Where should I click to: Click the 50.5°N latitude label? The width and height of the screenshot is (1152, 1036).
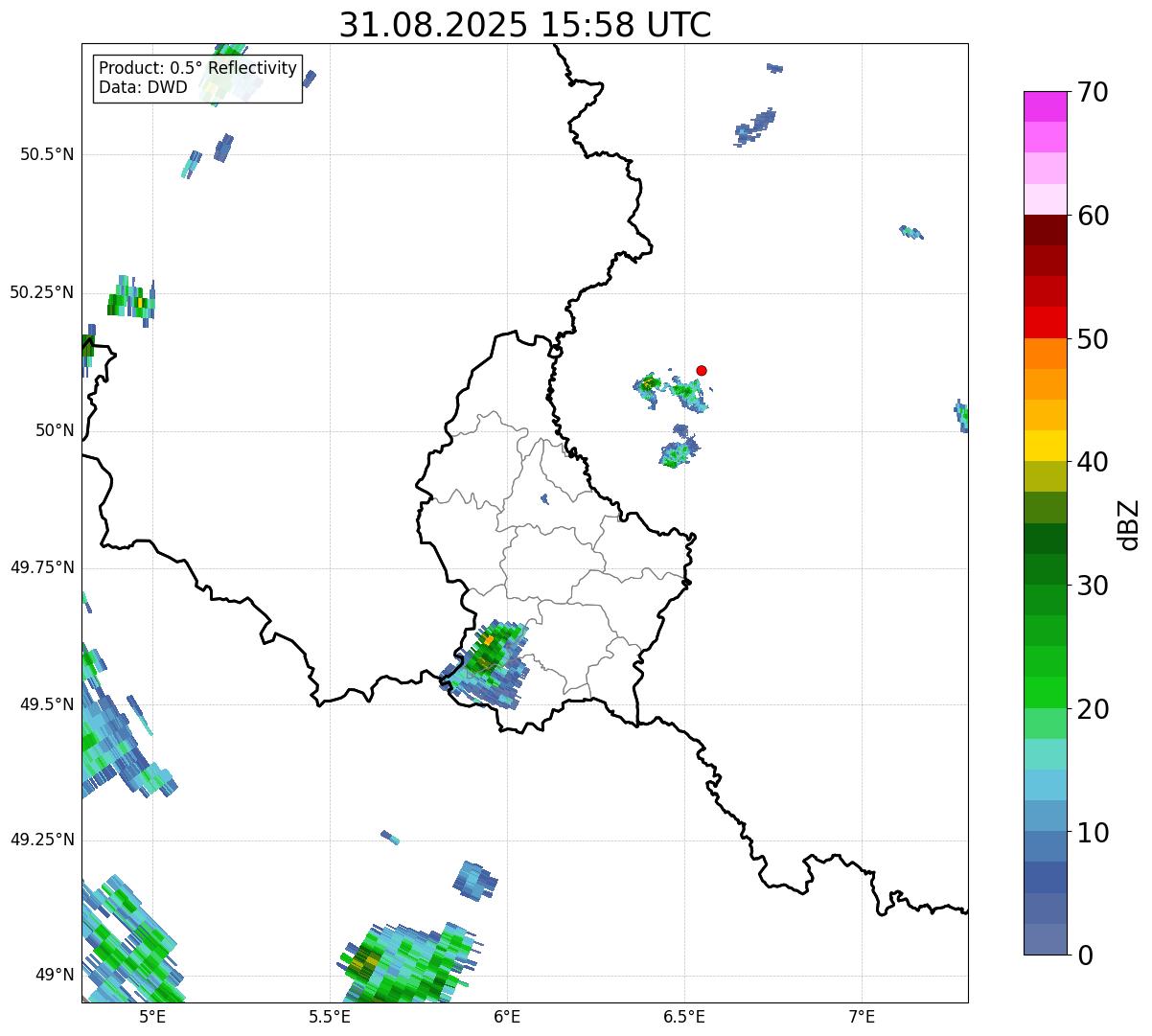coord(47,154)
